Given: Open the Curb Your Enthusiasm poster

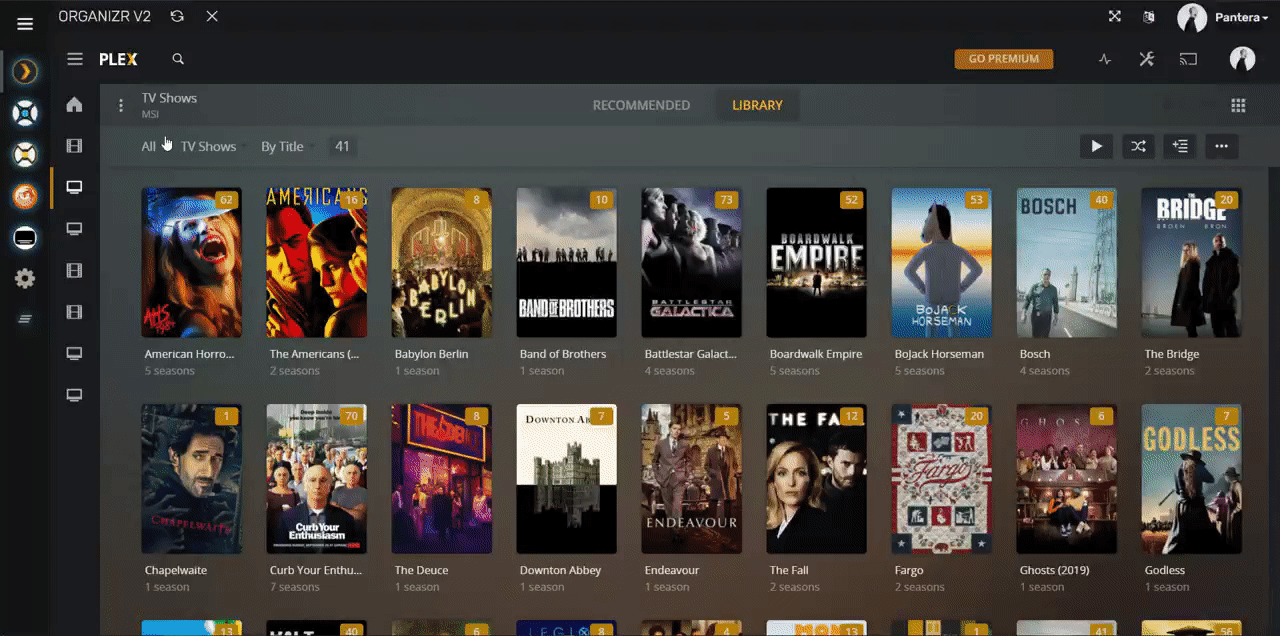Looking at the screenshot, I should tap(316, 479).
